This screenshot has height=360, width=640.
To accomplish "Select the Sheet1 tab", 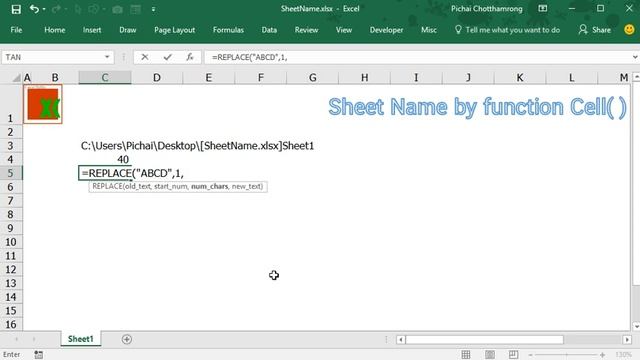I will (x=80, y=339).
